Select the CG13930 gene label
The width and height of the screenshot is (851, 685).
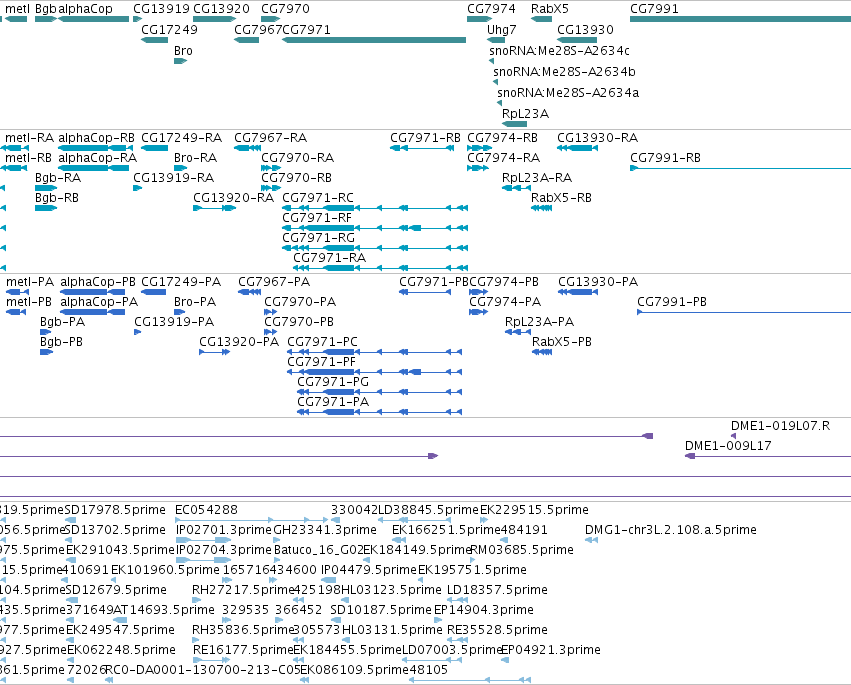point(585,30)
